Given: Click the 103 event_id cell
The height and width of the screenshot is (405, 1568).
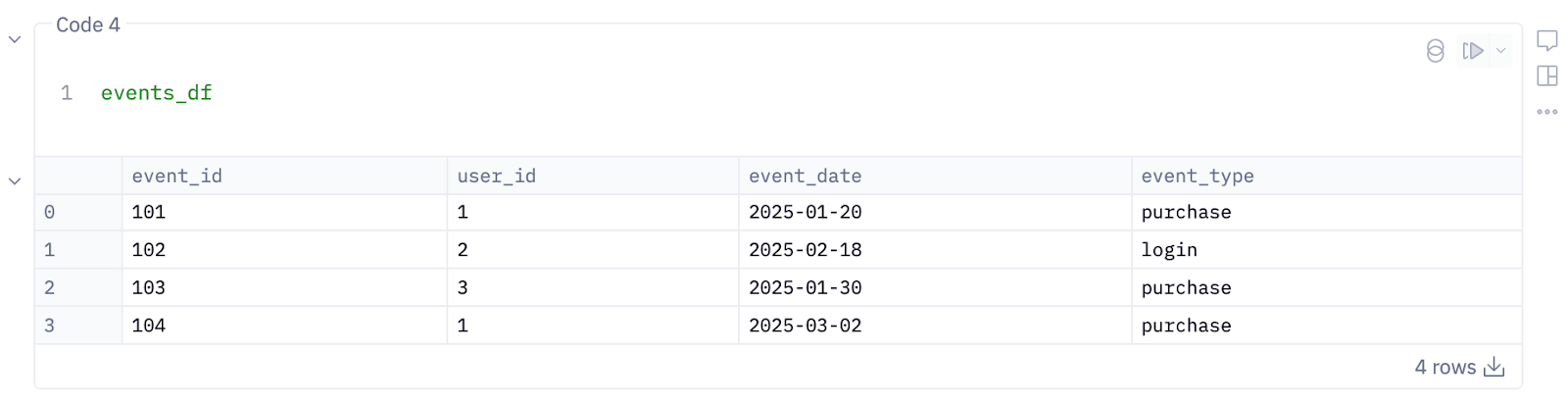Looking at the screenshot, I should tap(149, 287).
